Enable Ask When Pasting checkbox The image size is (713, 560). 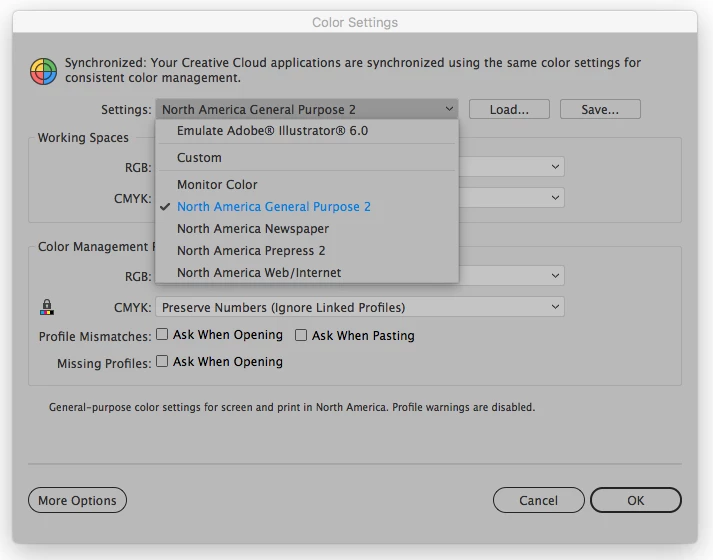pos(301,335)
